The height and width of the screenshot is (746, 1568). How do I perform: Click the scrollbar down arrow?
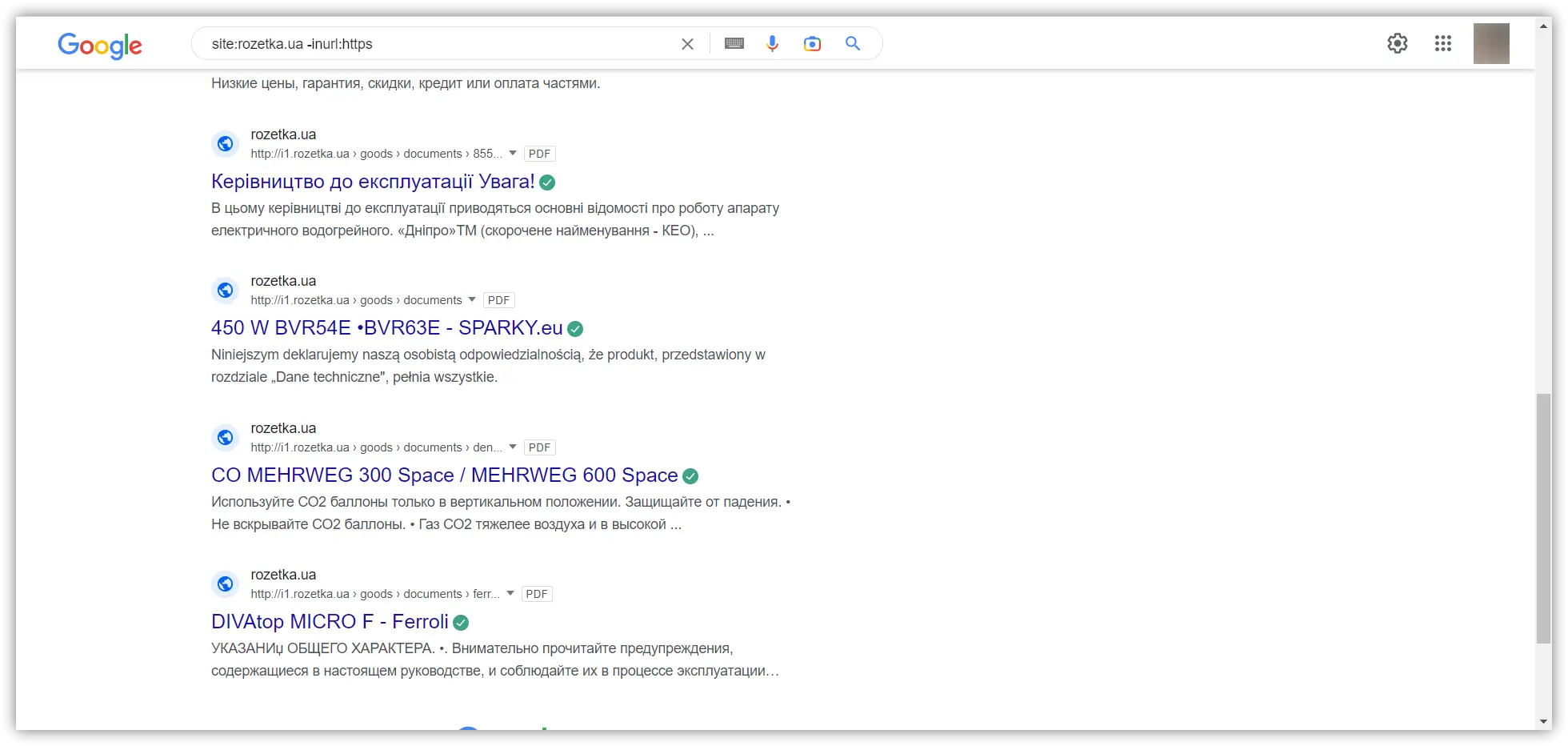click(1543, 722)
